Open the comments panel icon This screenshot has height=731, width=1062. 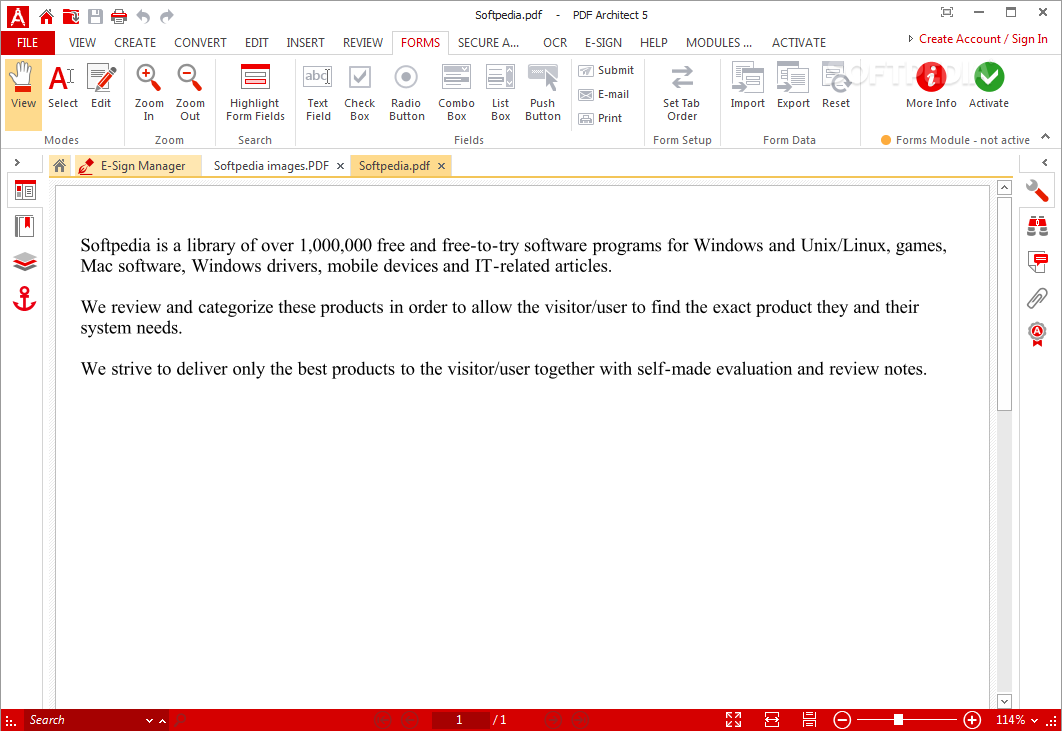click(1037, 262)
